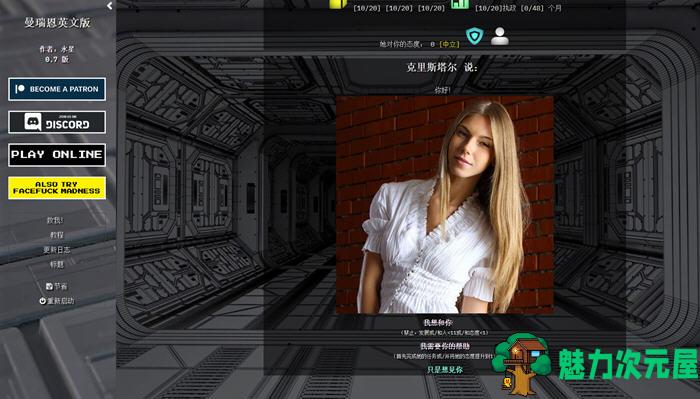Select the 标题 sidebar entry
This screenshot has width=700, height=399.
click(57, 264)
